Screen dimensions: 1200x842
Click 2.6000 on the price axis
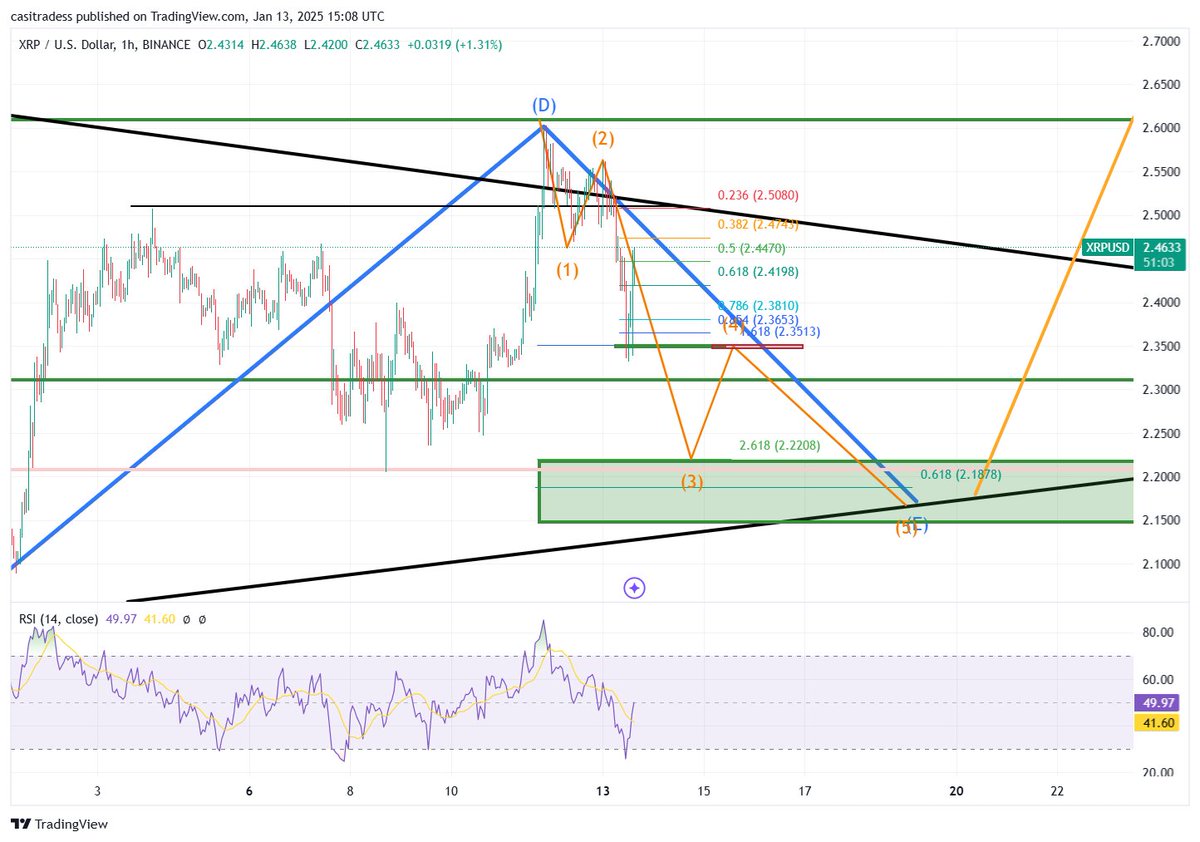[x=1160, y=128]
